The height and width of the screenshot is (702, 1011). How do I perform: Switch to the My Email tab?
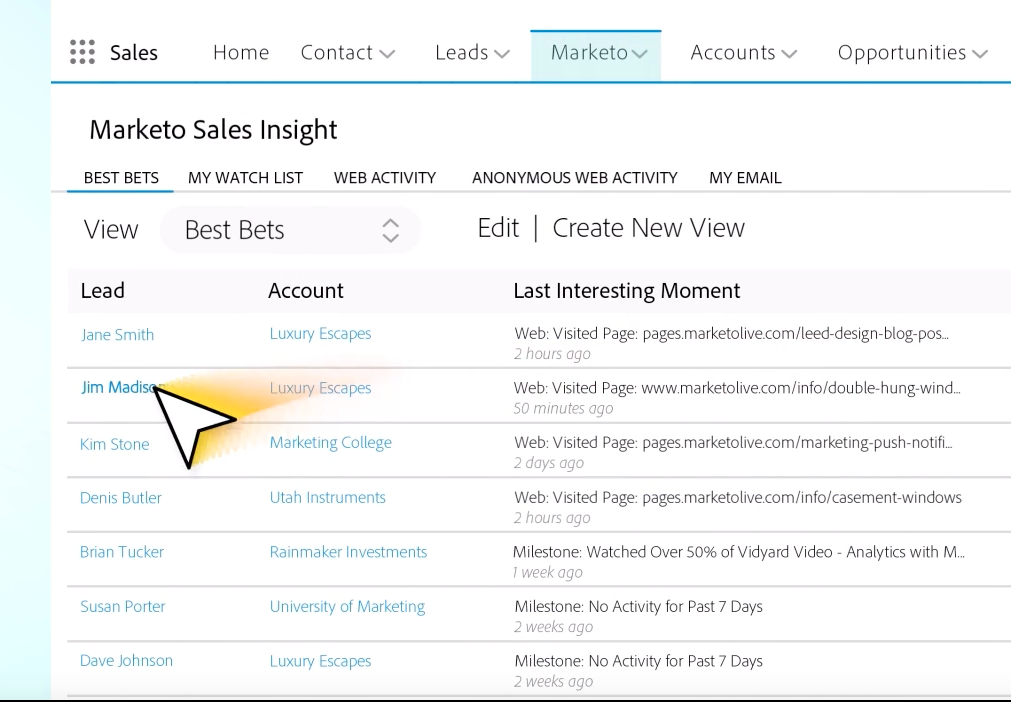pyautogui.click(x=745, y=178)
